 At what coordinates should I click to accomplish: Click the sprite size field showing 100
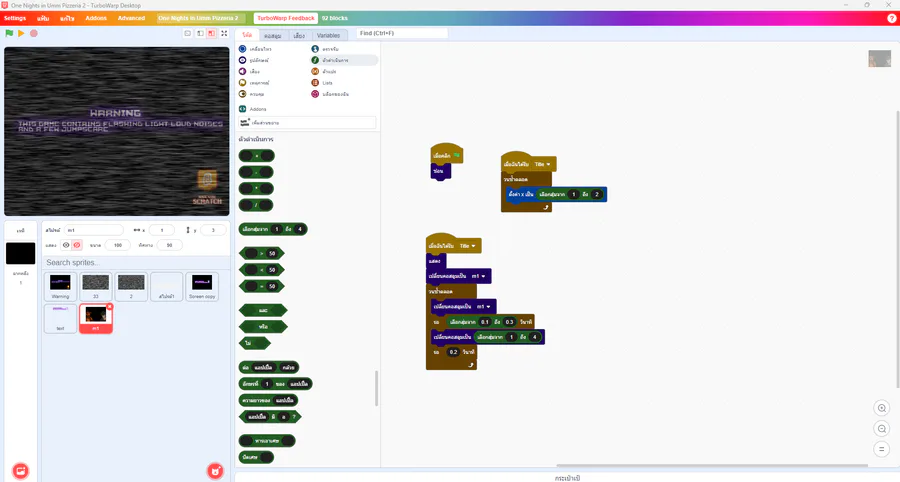[x=118, y=245]
